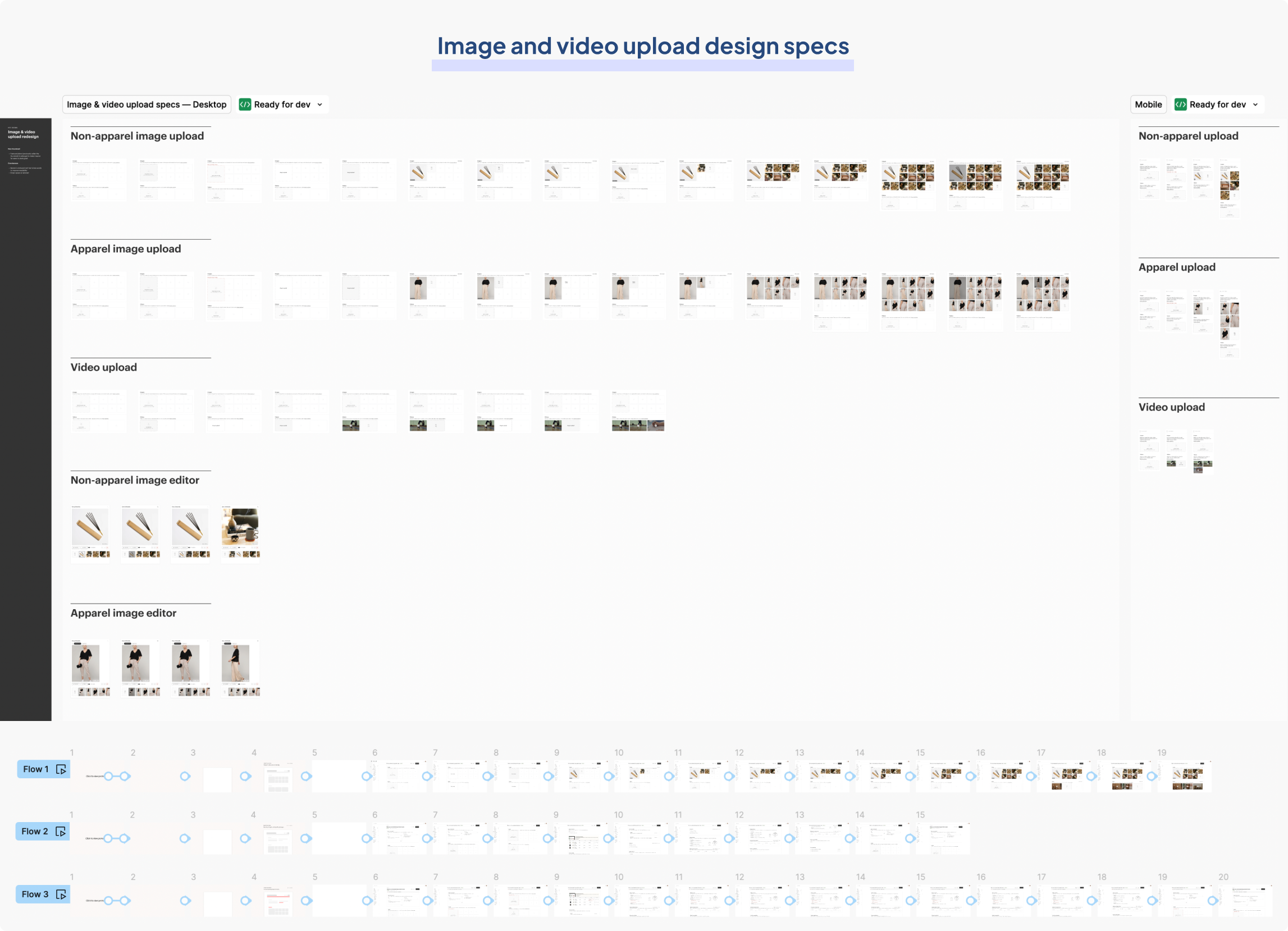Image resolution: width=1288 pixels, height=931 pixels.
Task: Click the 'Flow 3' starting point label
Action: [35, 894]
